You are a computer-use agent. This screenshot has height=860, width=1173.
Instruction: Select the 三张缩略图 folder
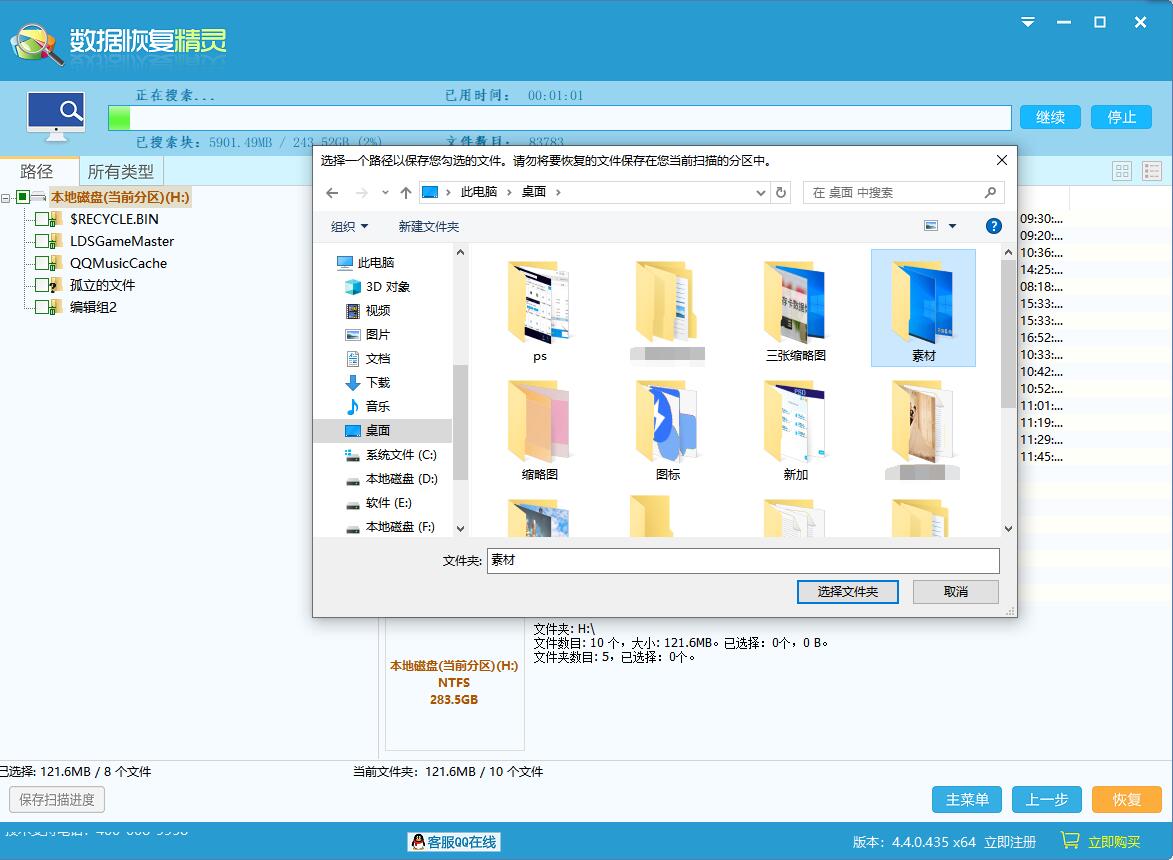click(795, 310)
